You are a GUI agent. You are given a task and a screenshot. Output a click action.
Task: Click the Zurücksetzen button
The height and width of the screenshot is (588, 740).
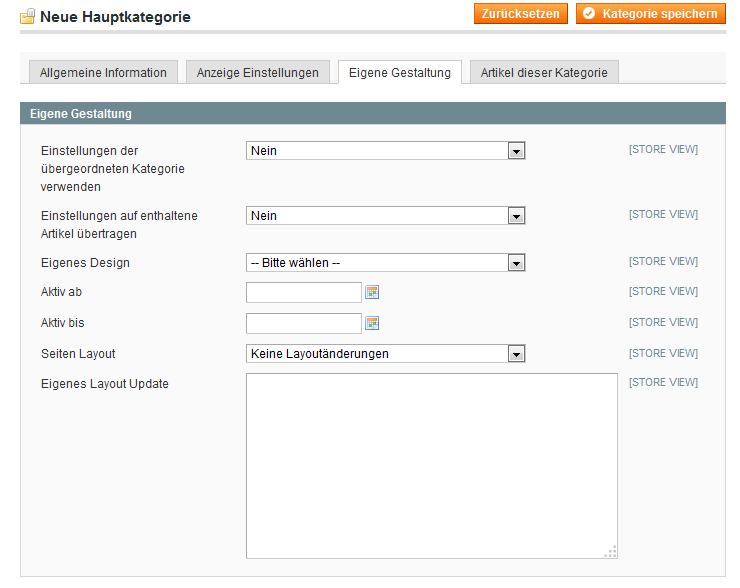(521, 13)
